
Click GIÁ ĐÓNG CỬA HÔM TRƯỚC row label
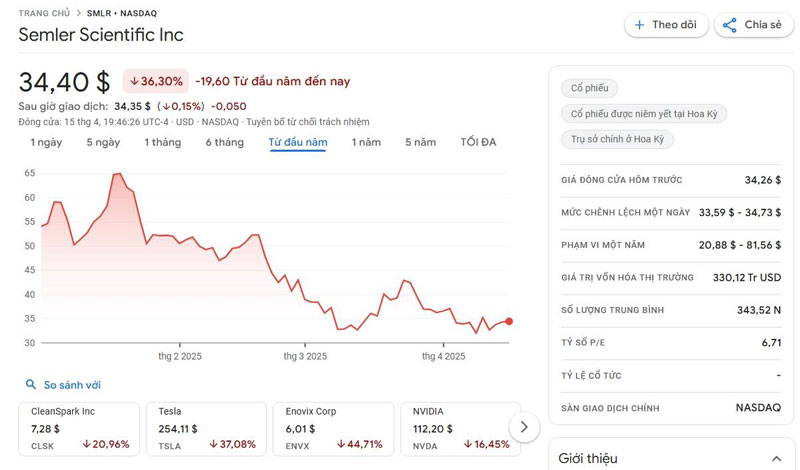(x=621, y=180)
